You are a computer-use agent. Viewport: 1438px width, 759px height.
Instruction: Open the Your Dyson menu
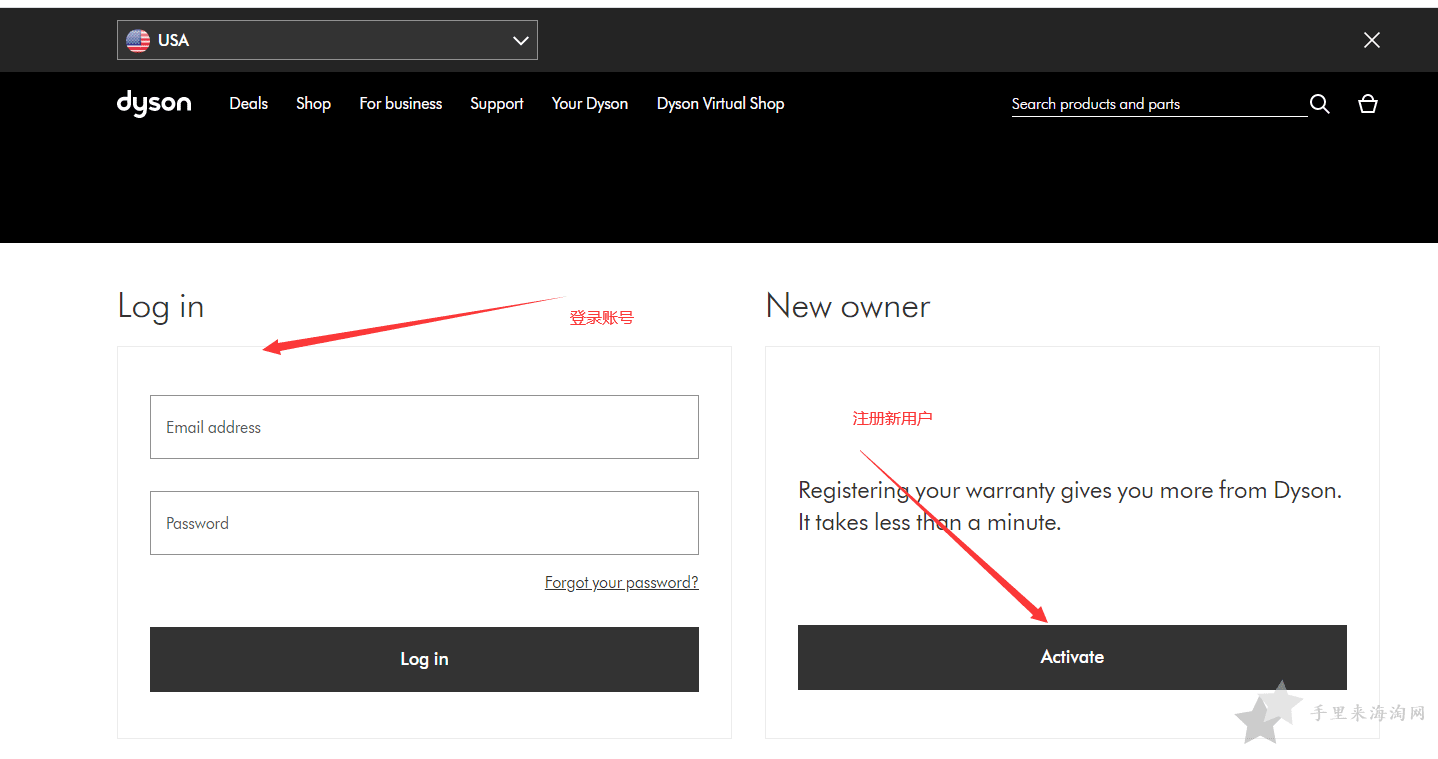590,103
